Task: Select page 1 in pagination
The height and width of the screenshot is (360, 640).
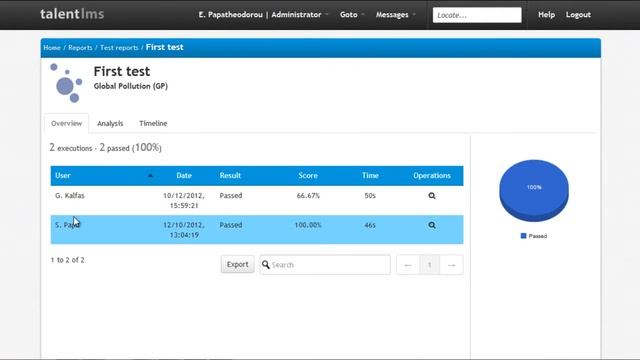Action: 429,265
